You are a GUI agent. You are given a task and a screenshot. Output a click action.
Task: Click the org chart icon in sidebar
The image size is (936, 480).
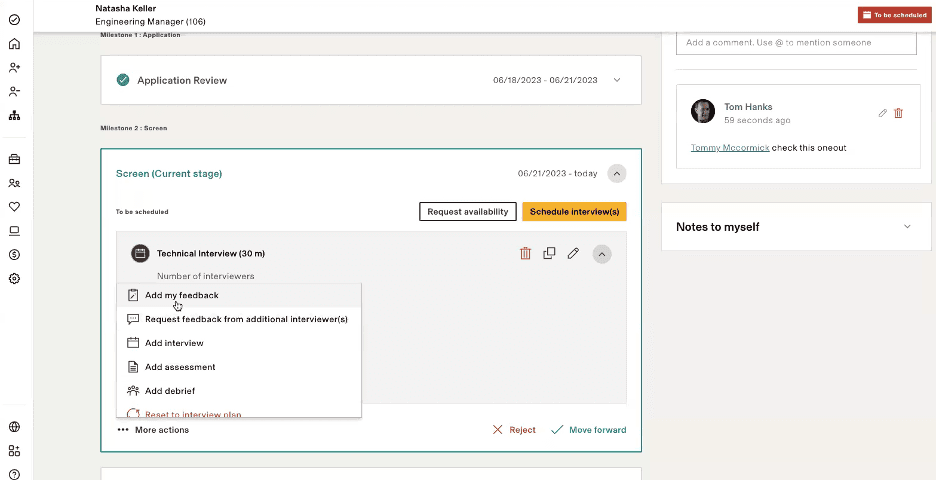(14, 115)
